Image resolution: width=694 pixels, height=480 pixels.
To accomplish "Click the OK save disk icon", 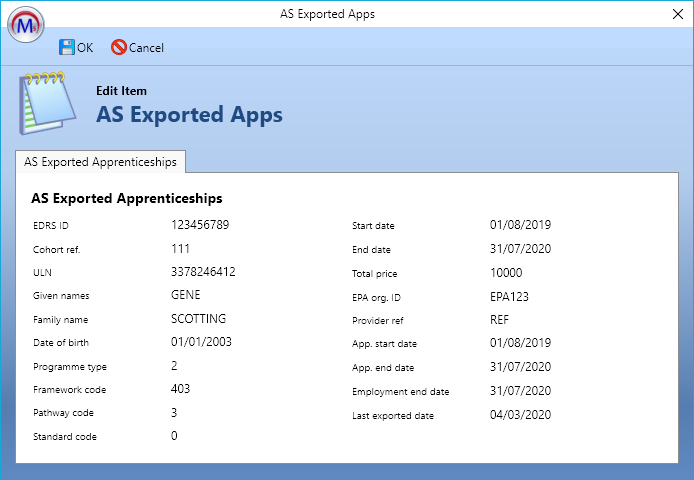I will click(67, 47).
